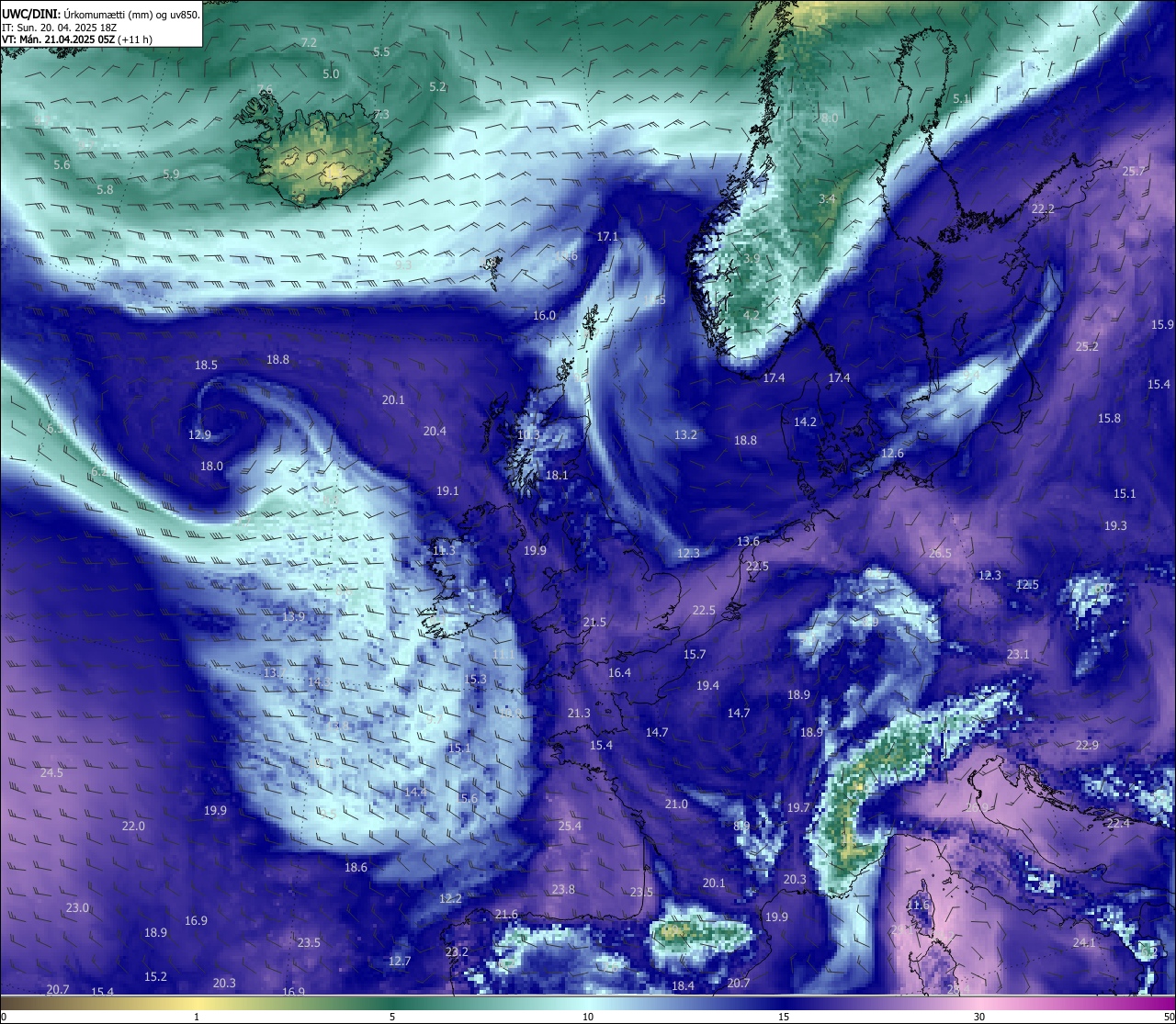Screen dimensions: 1176x1024
Task: Click the map value 17.1
Action: (x=607, y=237)
